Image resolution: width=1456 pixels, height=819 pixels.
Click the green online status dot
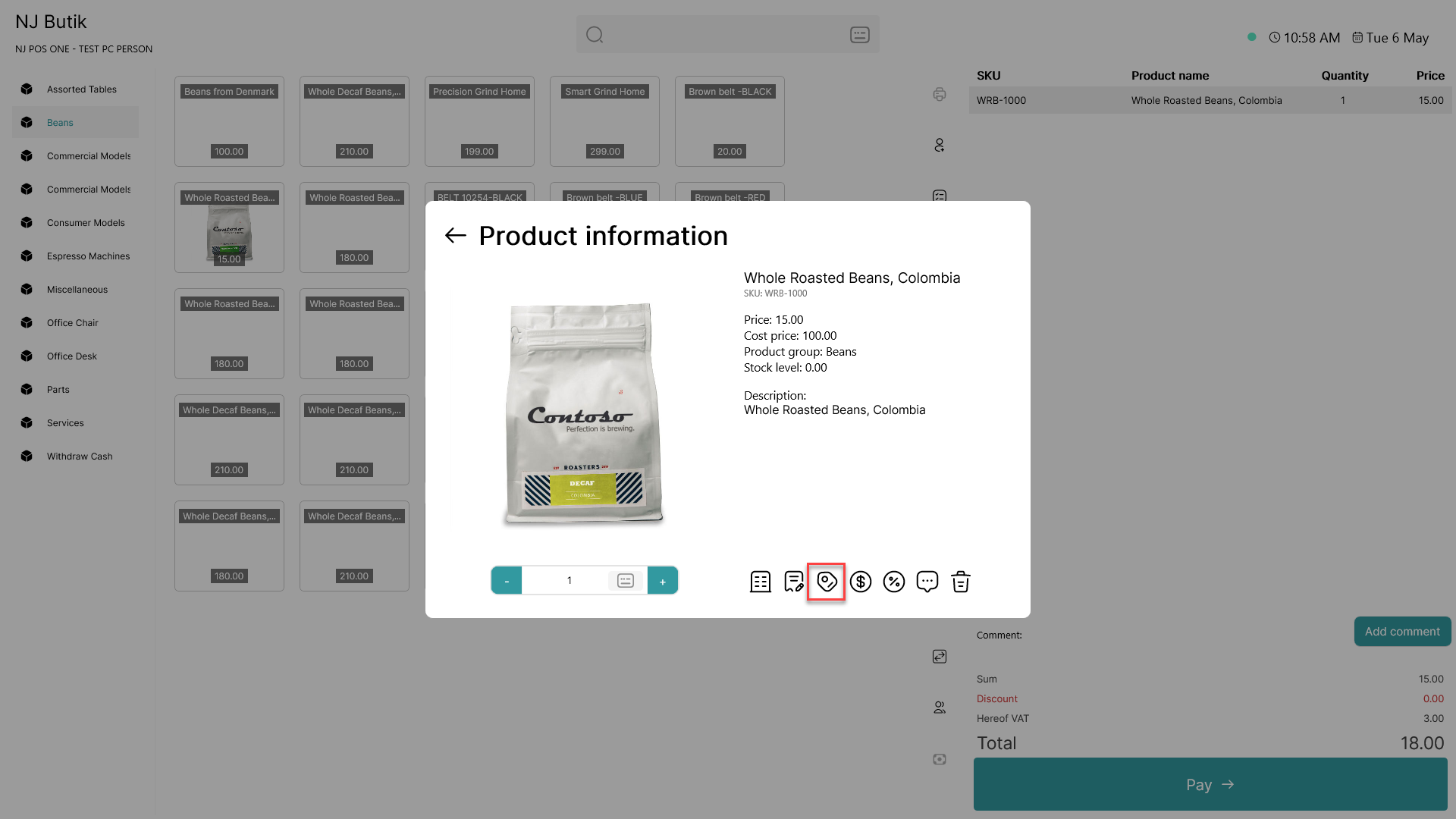[x=1252, y=36]
